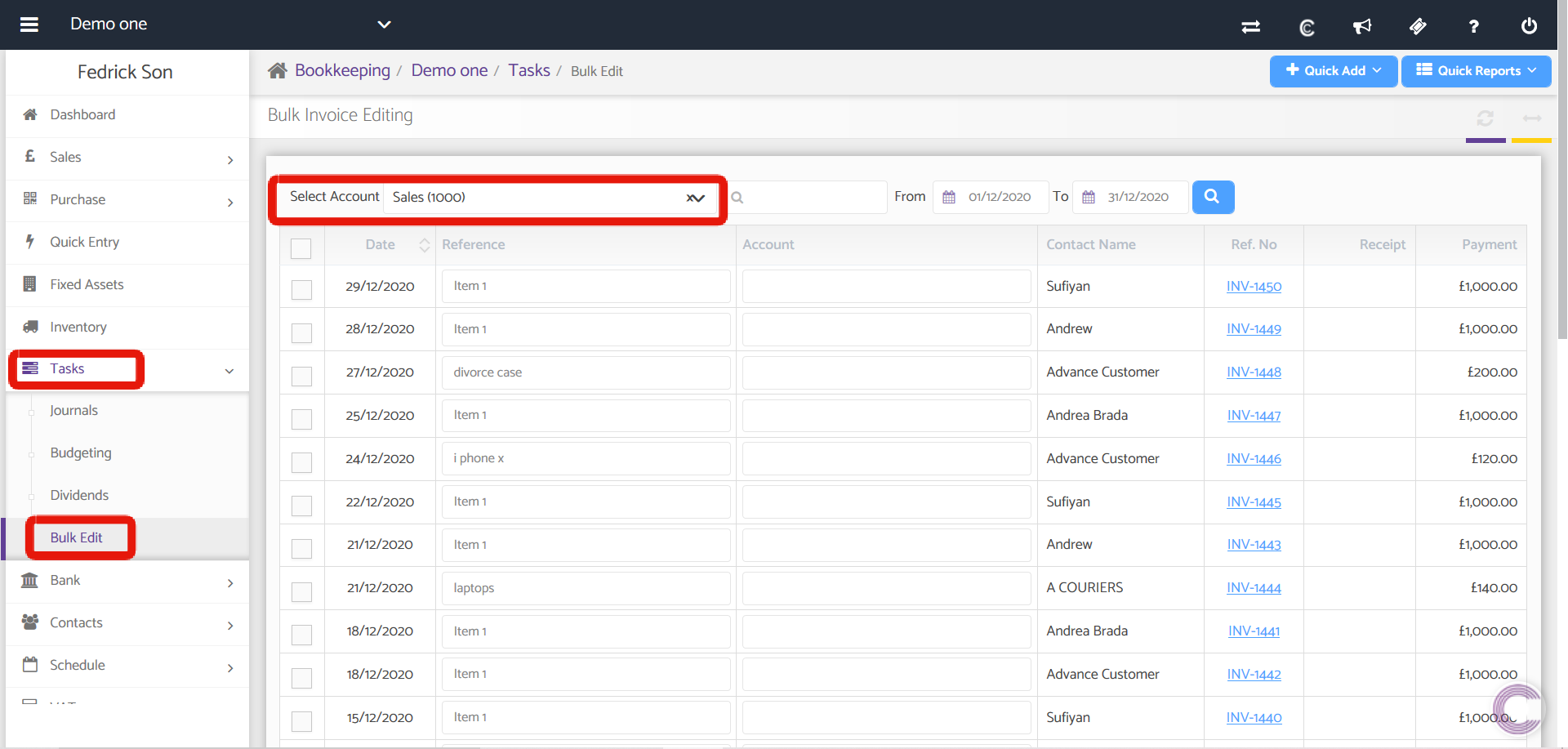
Task: Click Tasks breadcrumb link
Action: pos(529,70)
